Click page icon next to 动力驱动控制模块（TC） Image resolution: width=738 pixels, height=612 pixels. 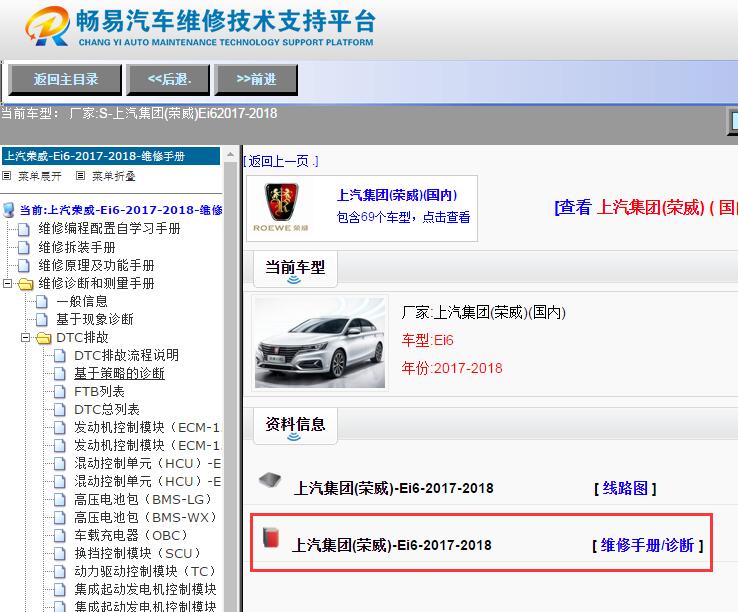[60, 572]
